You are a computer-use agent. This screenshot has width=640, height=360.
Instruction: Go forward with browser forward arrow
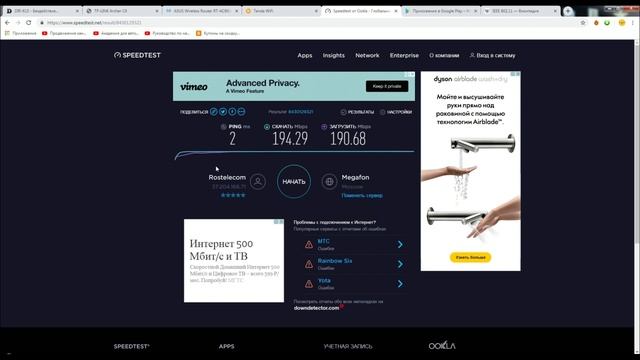[18, 23]
